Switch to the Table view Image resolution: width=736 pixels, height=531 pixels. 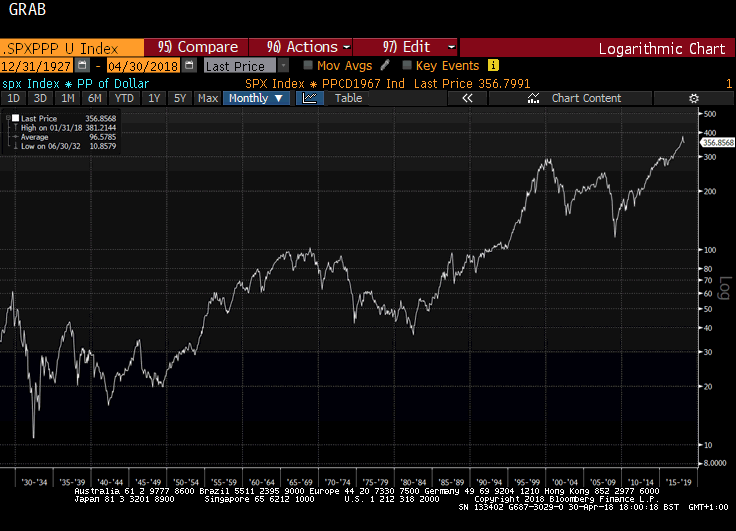348,98
